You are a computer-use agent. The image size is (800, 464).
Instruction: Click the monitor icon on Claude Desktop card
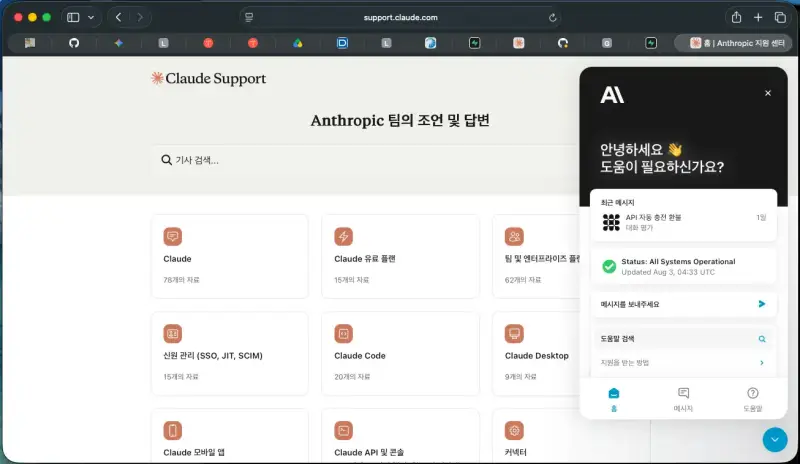point(514,334)
